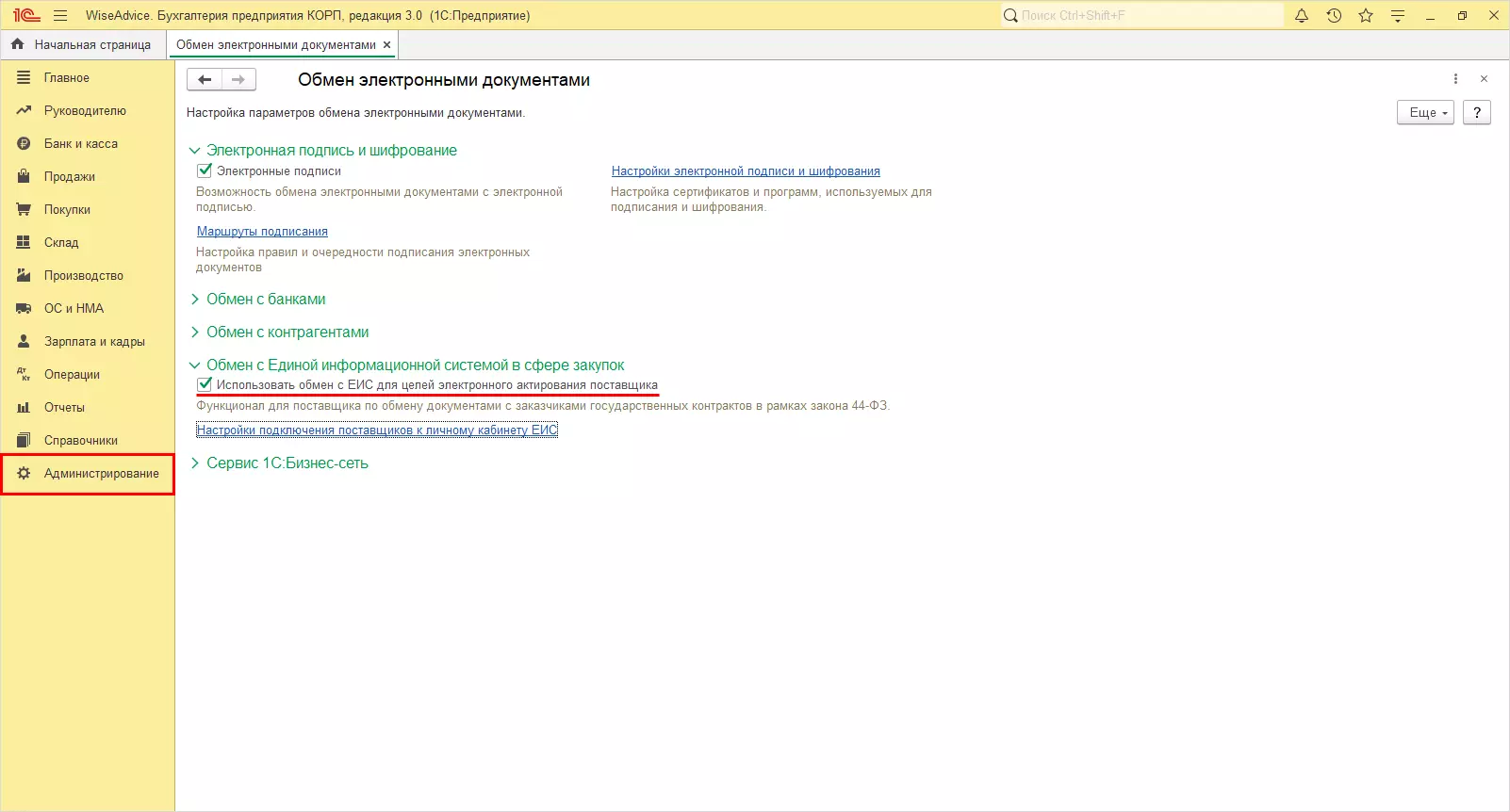The image size is (1510, 812).
Task: Toggle the Электронные подписи checkbox
Action: coord(204,171)
